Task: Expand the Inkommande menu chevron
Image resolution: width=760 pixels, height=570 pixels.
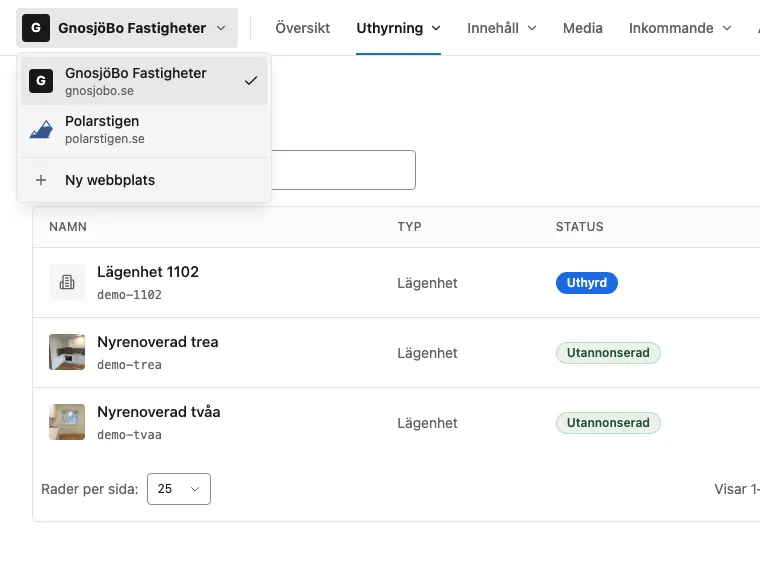Action: [727, 28]
